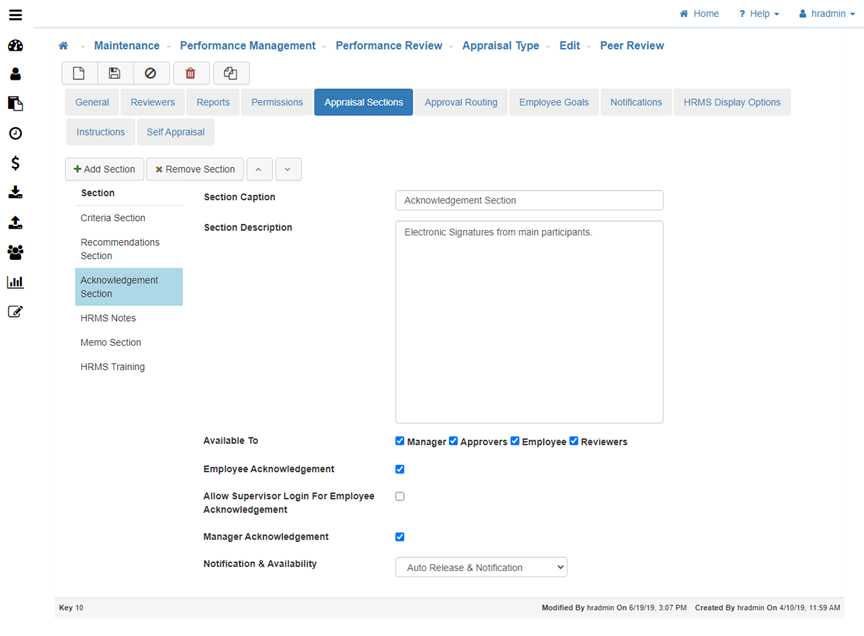Click the New document toolbar icon
This screenshot has height=636, width=864.
click(79, 73)
